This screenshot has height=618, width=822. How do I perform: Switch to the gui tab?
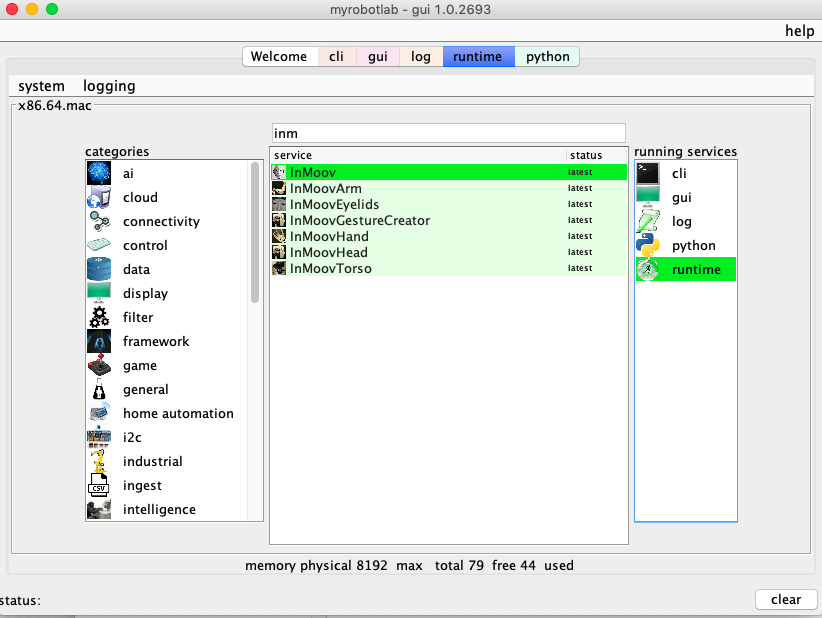(378, 57)
